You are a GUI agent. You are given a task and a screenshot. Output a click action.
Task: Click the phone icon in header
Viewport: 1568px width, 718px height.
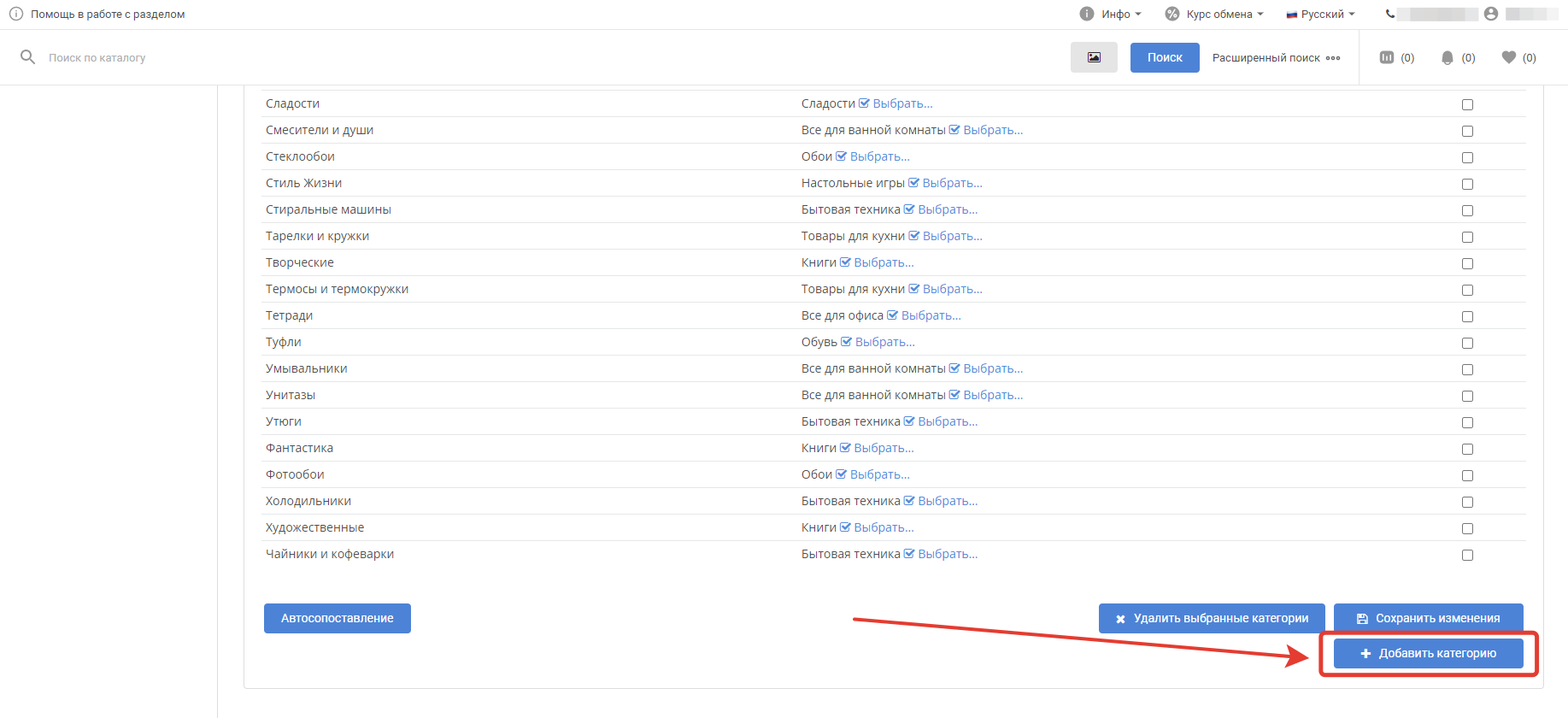coord(1390,14)
